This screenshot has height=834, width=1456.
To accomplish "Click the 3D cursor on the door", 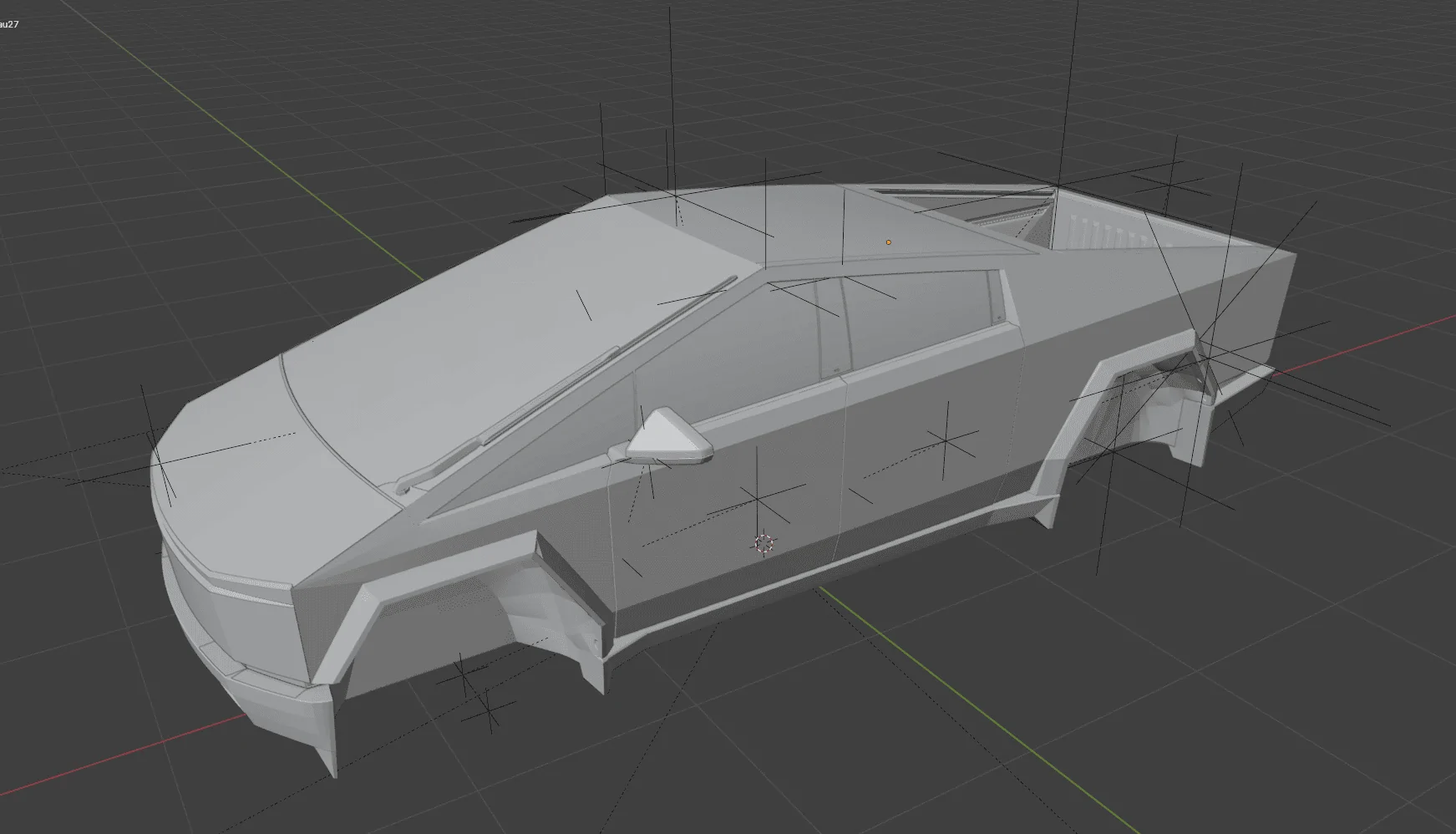I will (x=764, y=544).
